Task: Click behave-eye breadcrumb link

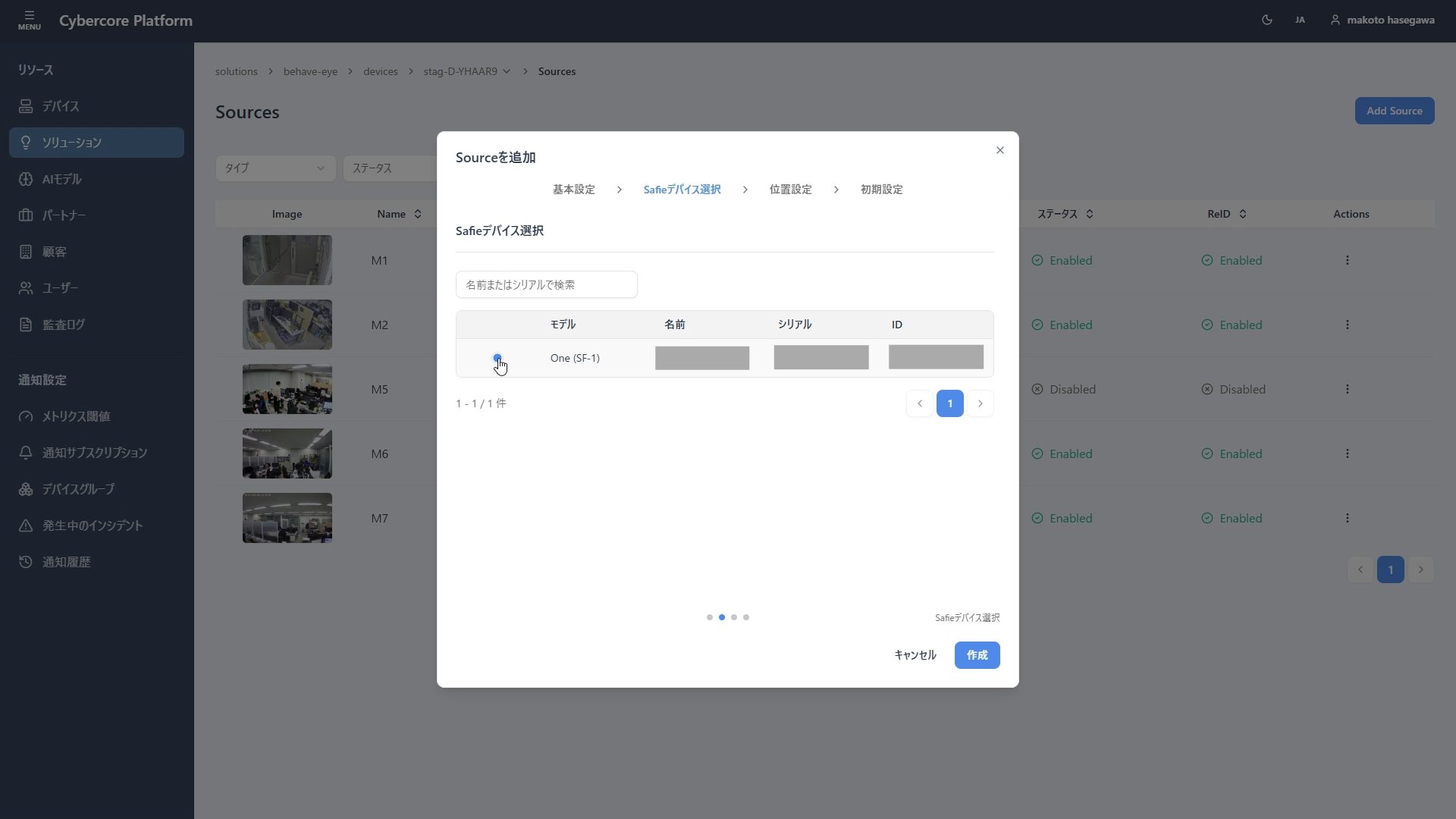Action: pyautogui.click(x=310, y=71)
